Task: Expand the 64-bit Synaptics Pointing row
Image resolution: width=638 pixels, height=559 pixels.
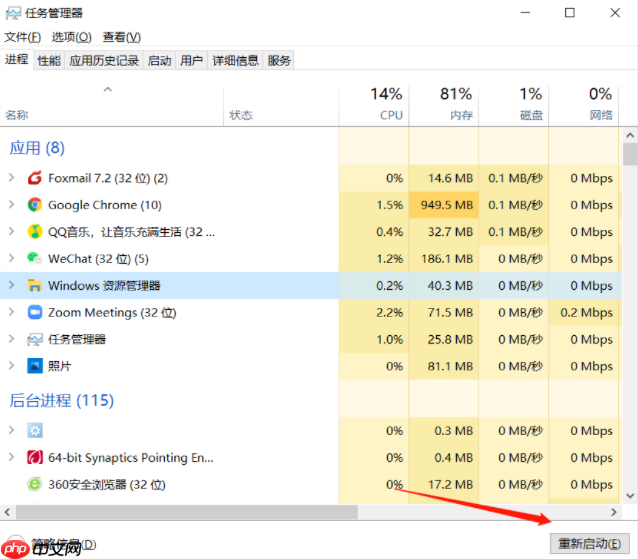Action: point(11,457)
